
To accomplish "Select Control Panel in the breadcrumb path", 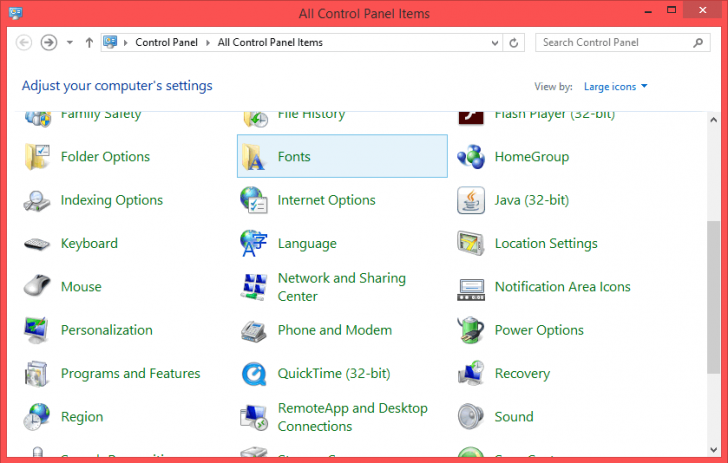I will coord(168,43).
